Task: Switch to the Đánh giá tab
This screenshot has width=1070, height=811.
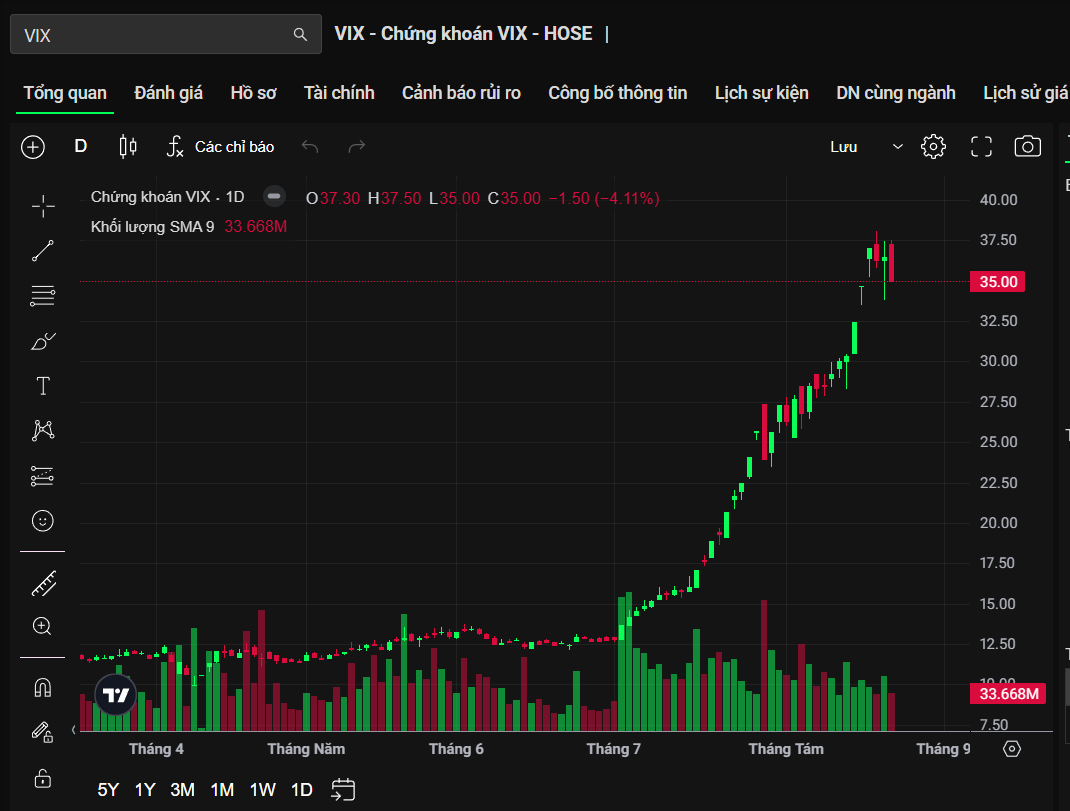Action: [x=169, y=93]
